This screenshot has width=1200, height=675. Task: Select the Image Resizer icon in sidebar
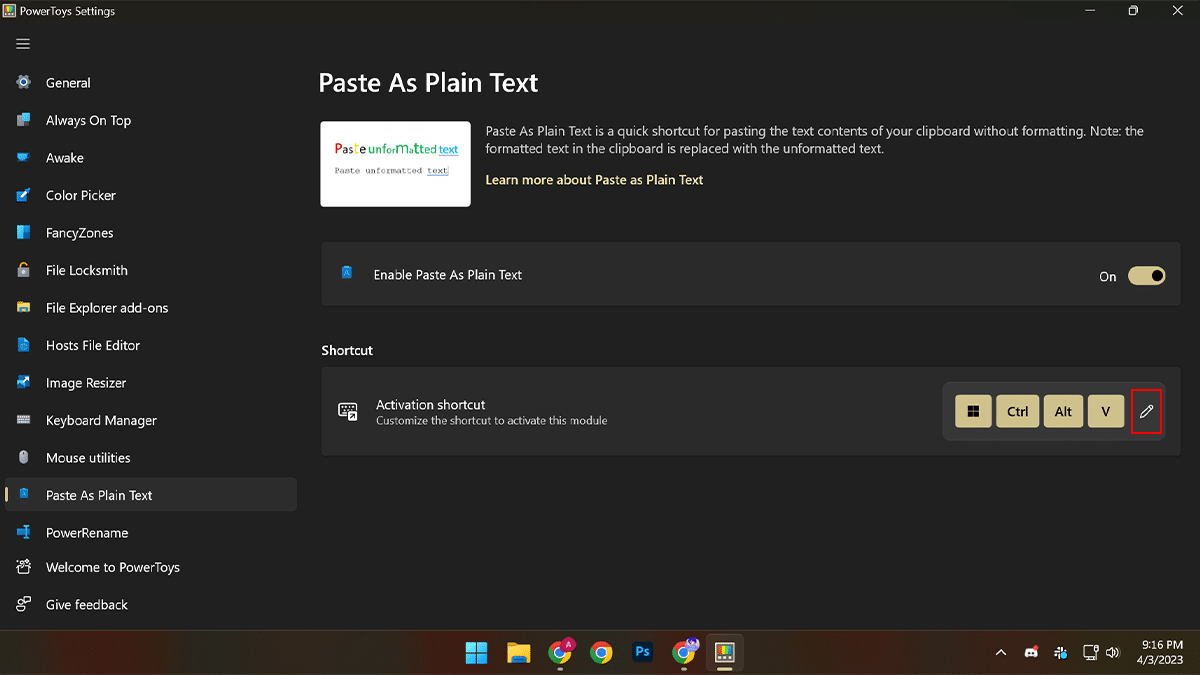24,383
